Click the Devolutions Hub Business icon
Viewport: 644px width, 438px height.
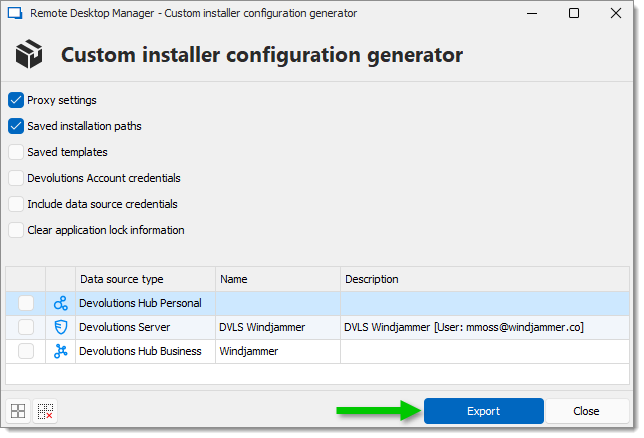coord(61,351)
